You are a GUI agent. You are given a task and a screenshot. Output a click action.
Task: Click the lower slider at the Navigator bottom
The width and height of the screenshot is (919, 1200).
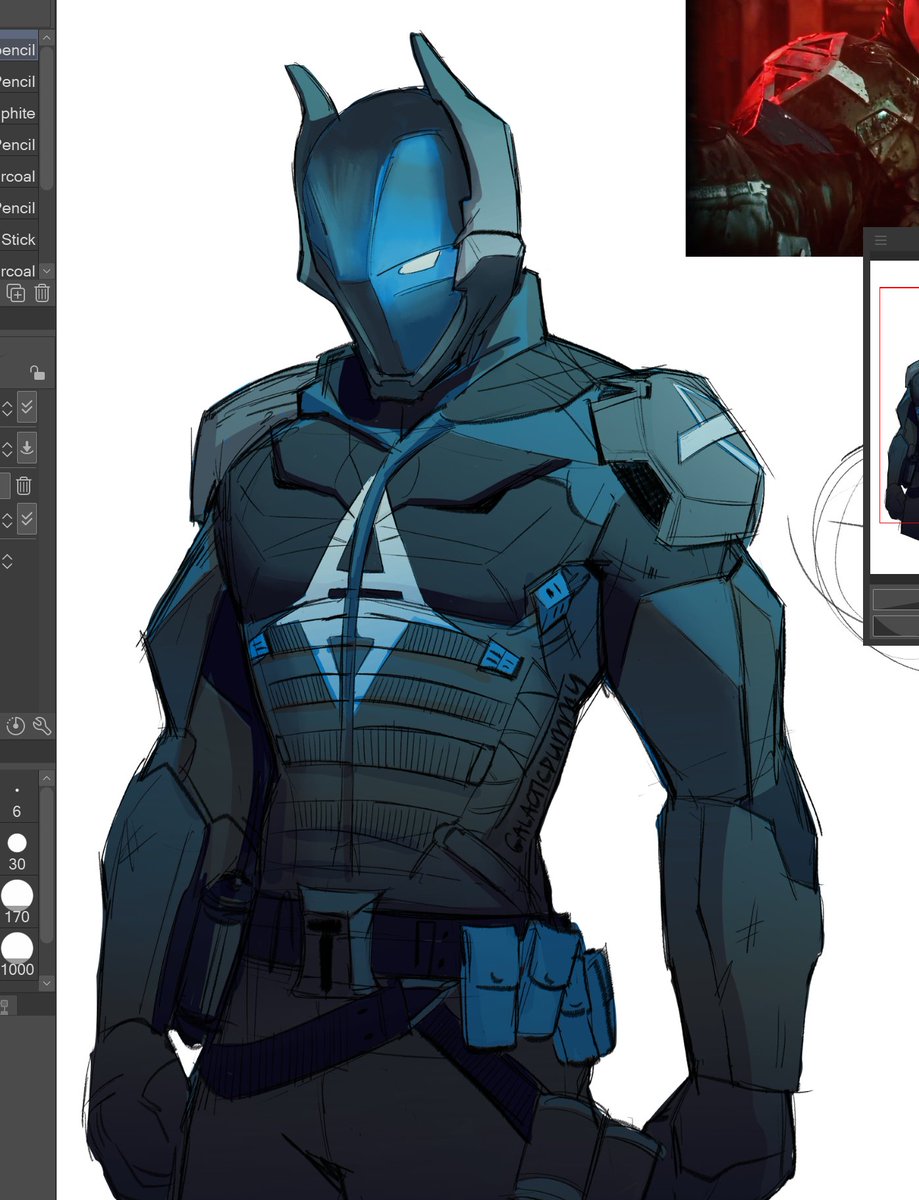[896, 626]
